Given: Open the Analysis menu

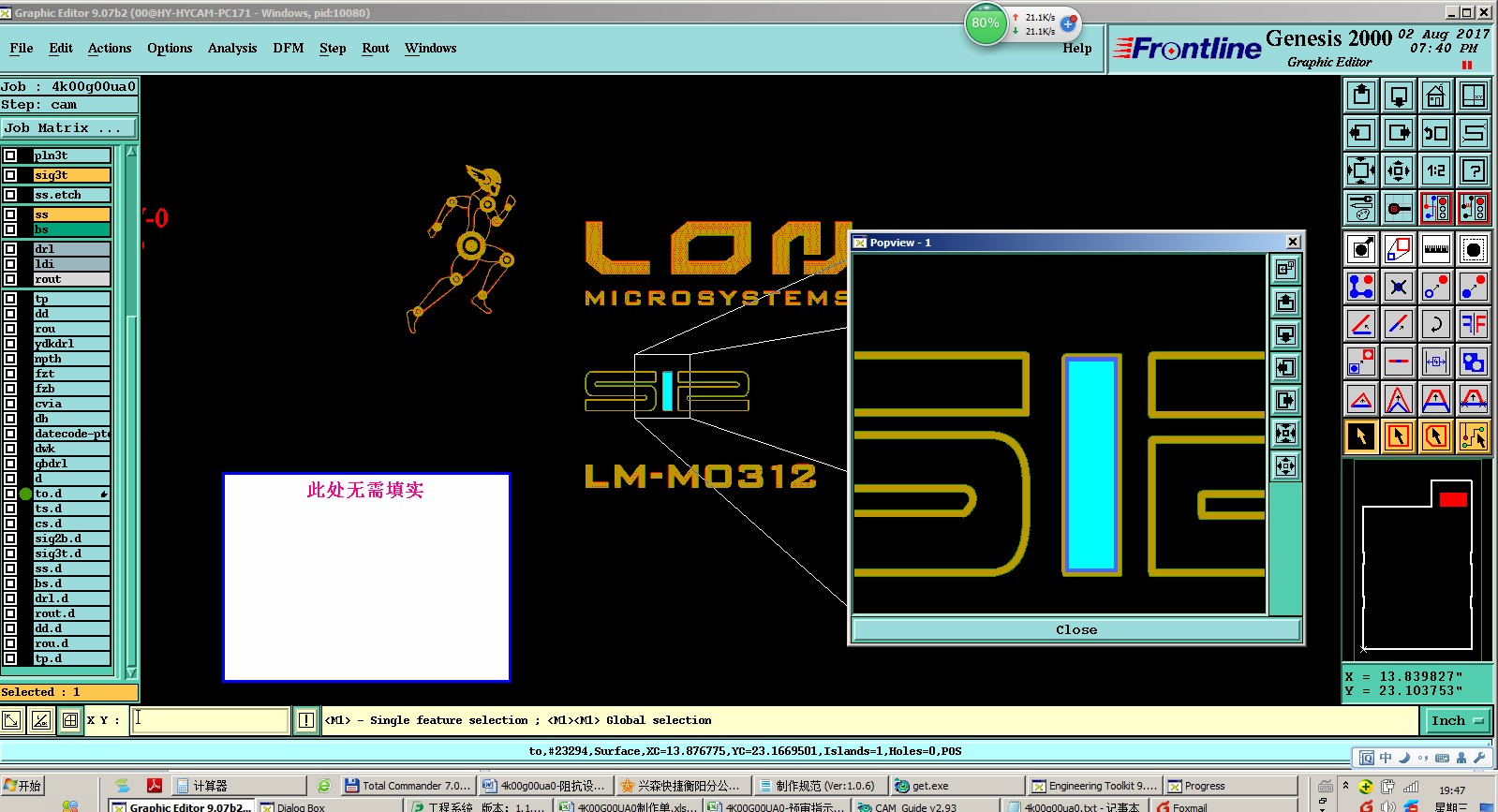Looking at the screenshot, I should pyautogui.click(x=232, y=48).
